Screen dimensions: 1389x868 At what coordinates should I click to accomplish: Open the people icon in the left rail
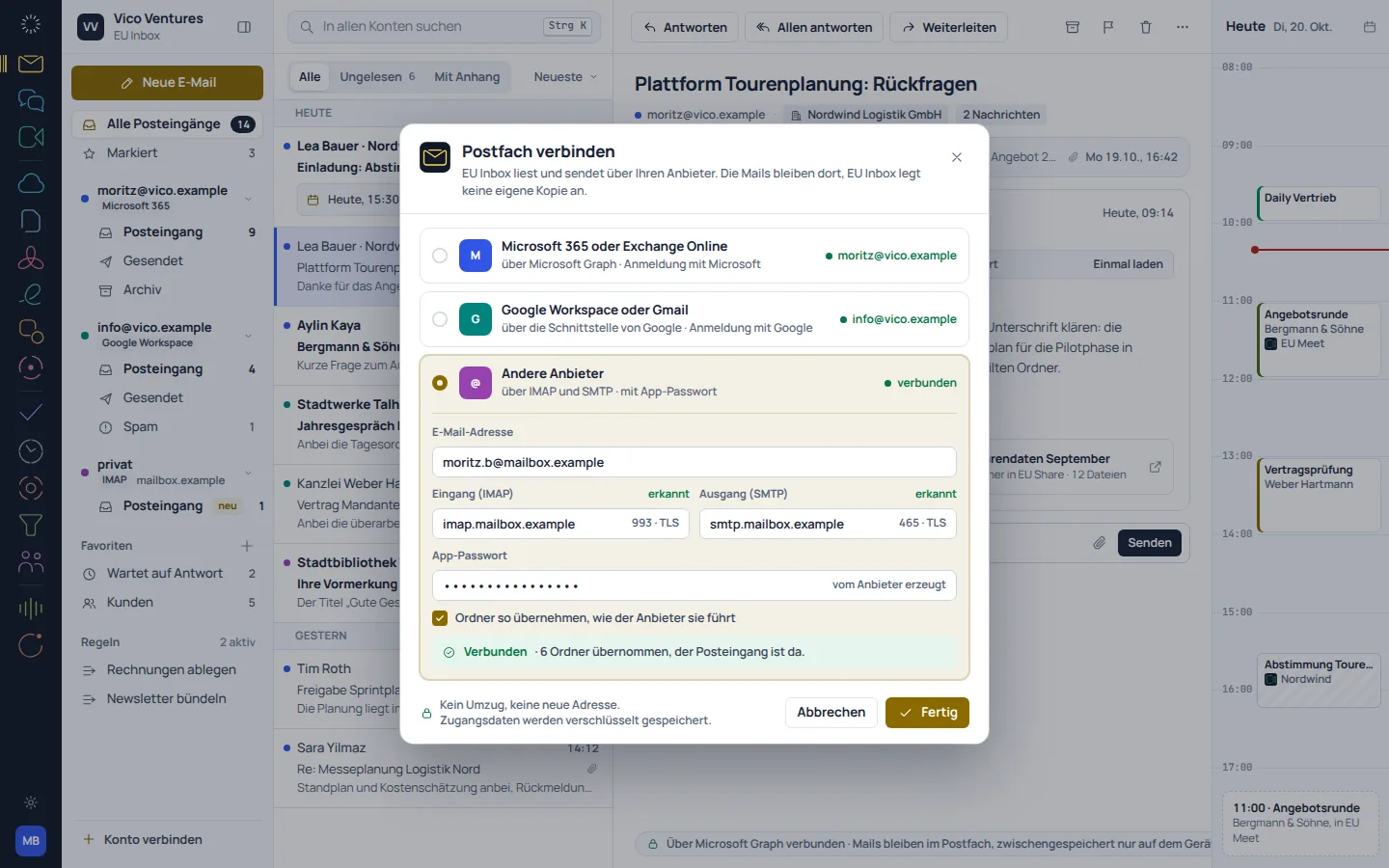coord(31,561)
